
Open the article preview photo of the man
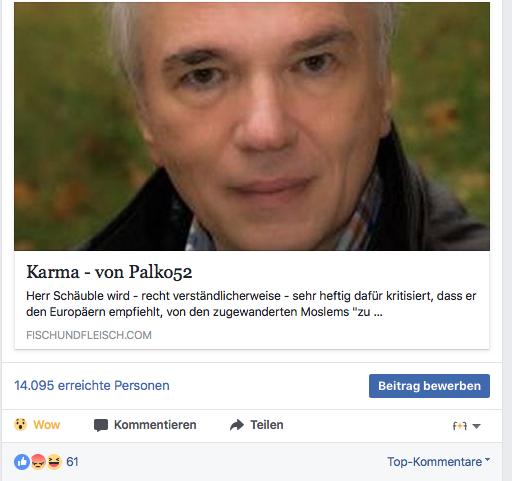tap(252, 126)
